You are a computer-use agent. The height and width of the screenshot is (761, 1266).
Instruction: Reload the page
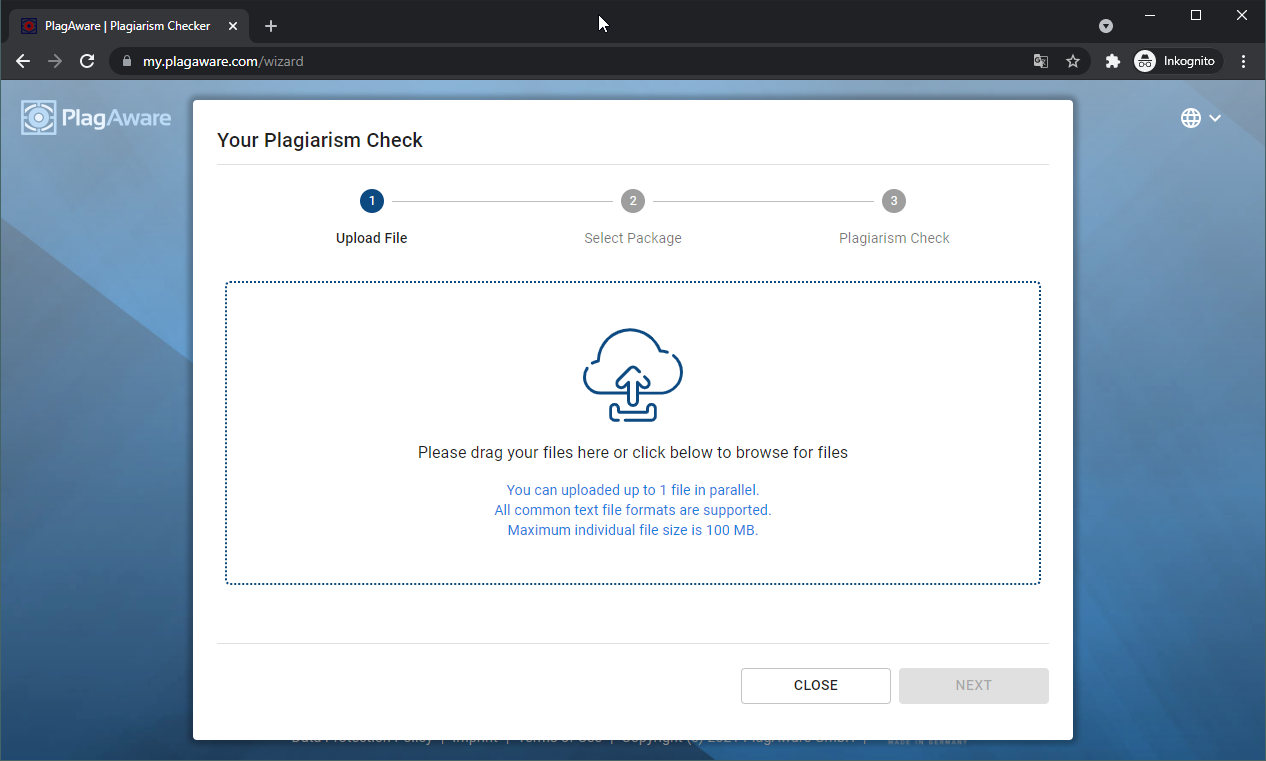click(87, 61)
